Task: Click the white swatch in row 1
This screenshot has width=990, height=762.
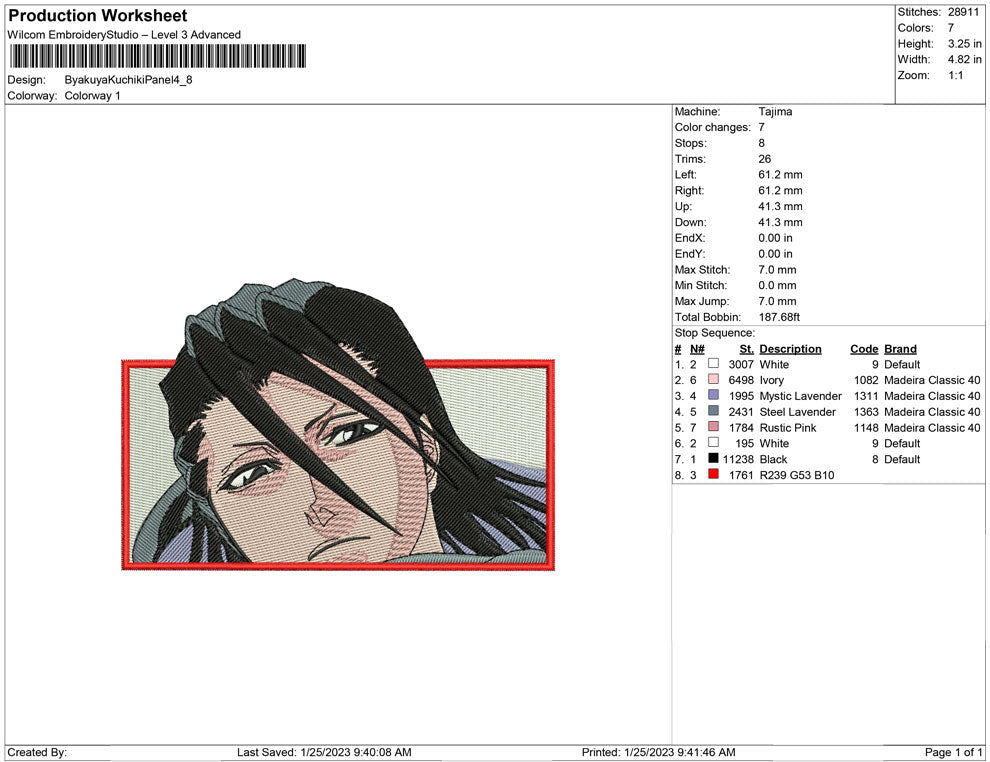Action: (x=713, y=364)
